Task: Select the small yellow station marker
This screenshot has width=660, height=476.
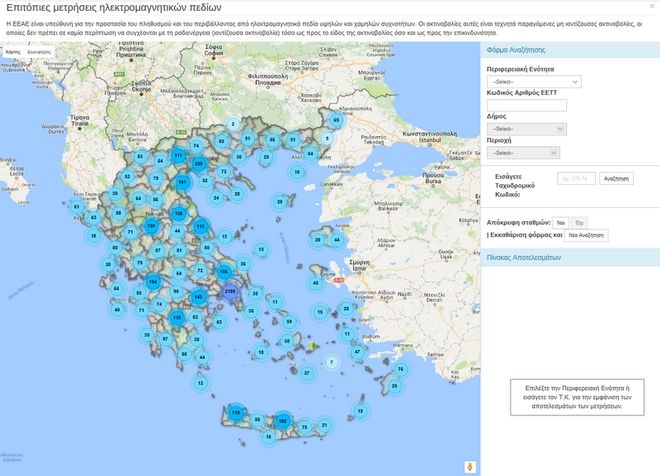Action: tap(314, 346)
